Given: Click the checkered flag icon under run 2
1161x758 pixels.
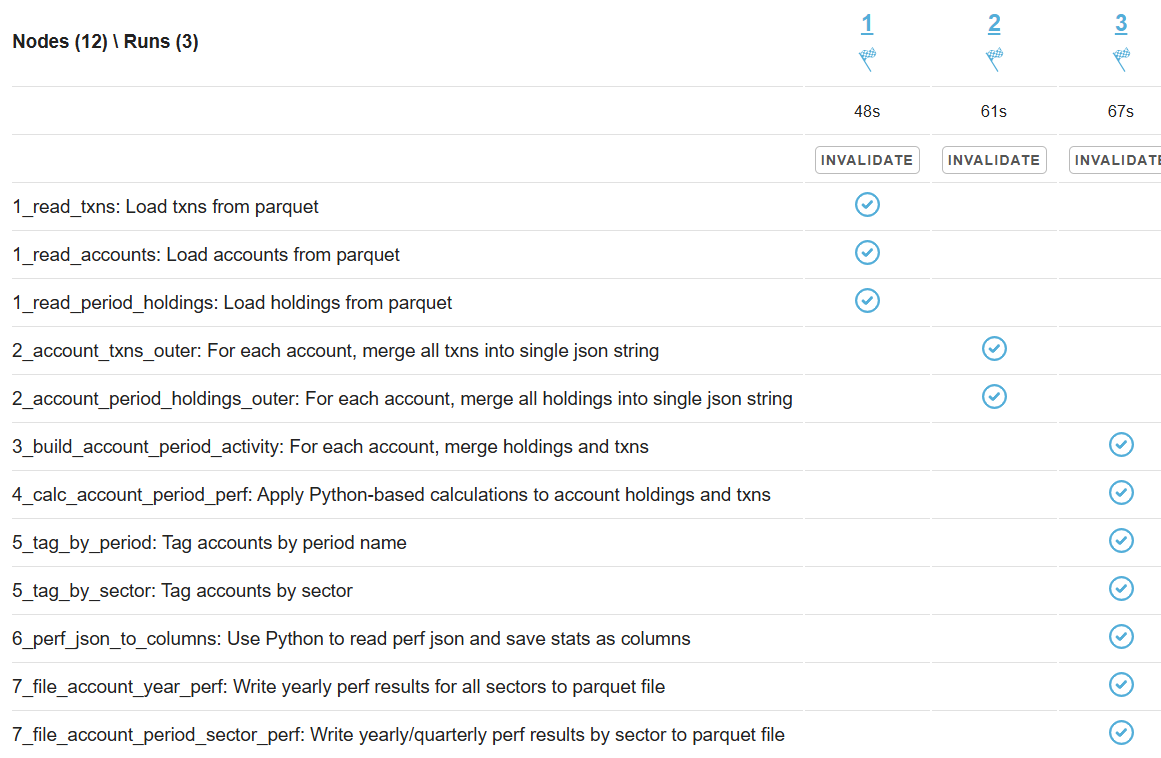Looking at the screenshot, I should click(x=994, y=59).
